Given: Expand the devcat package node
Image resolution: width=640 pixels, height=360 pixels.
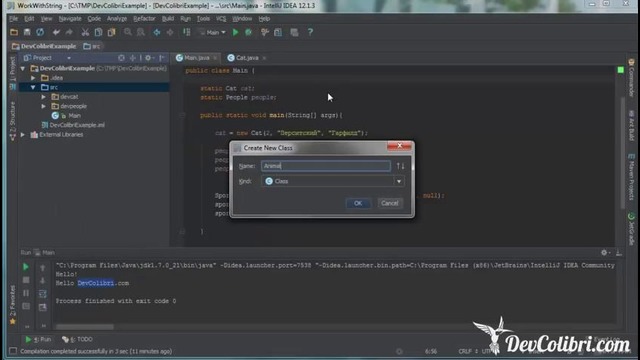Looking at the screenshot, I should point(43,97).
